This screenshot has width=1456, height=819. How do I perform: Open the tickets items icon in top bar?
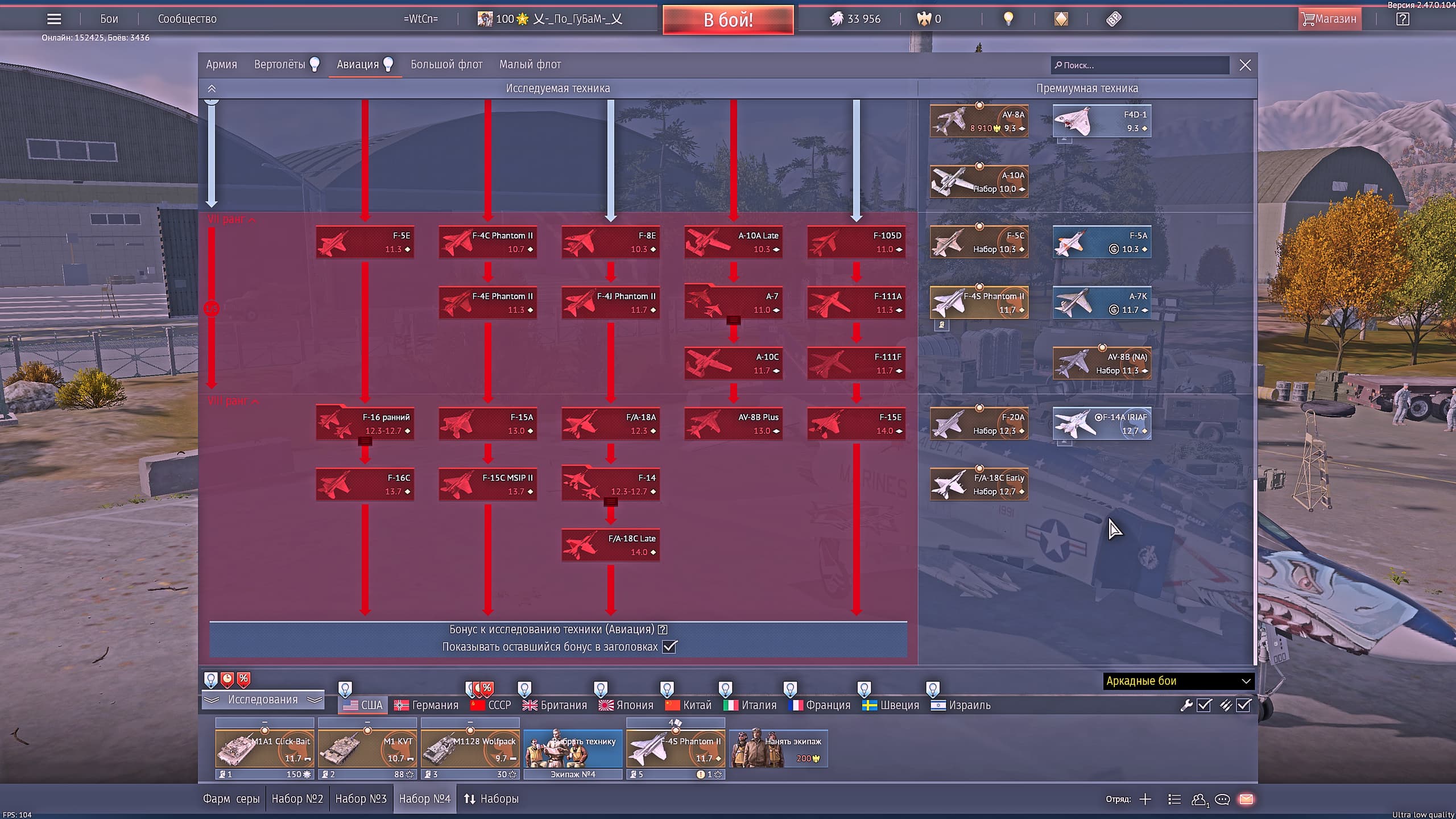point(1114,19)
